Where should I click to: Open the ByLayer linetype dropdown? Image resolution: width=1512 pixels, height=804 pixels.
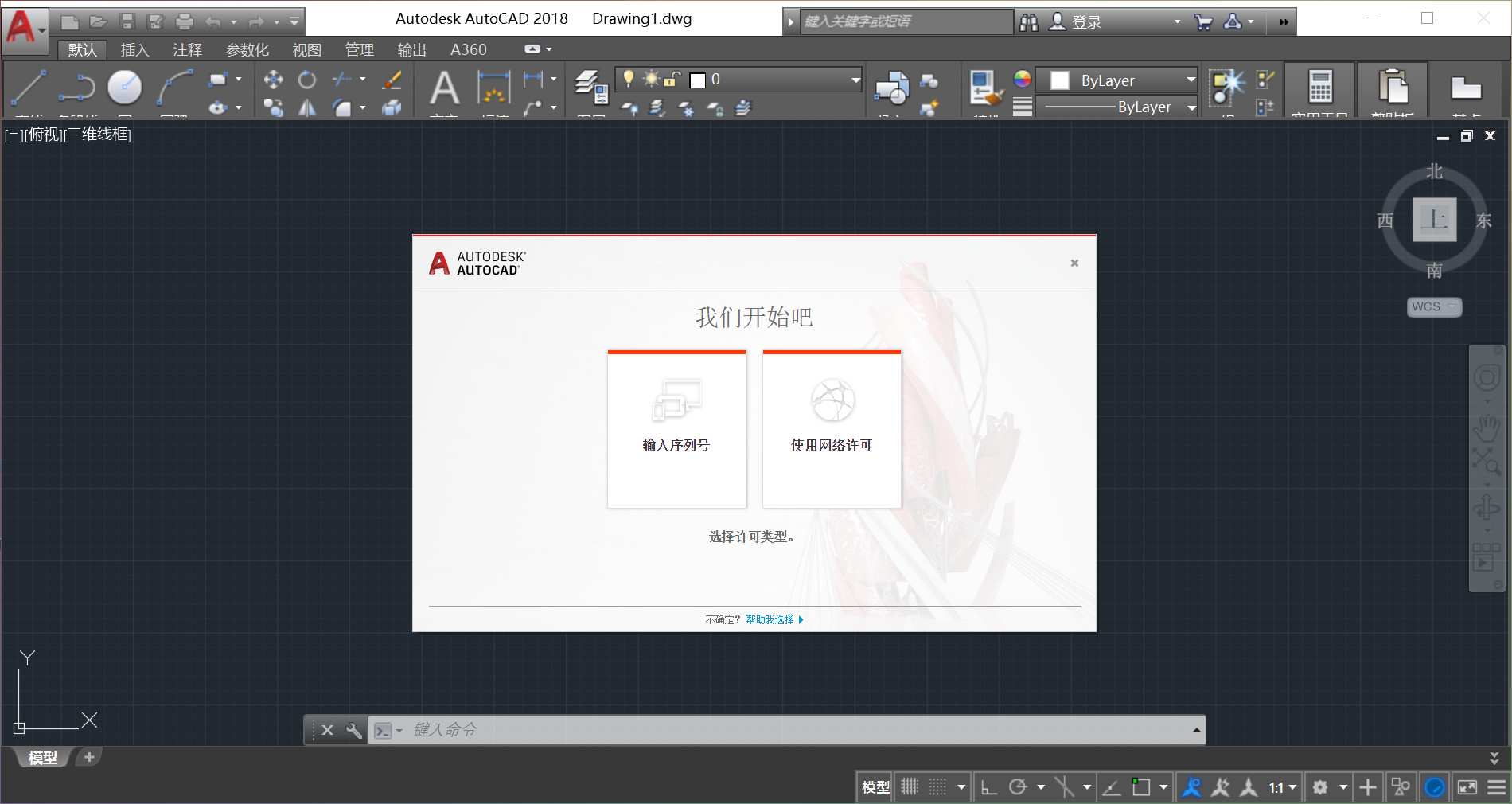coord(1191,107)
